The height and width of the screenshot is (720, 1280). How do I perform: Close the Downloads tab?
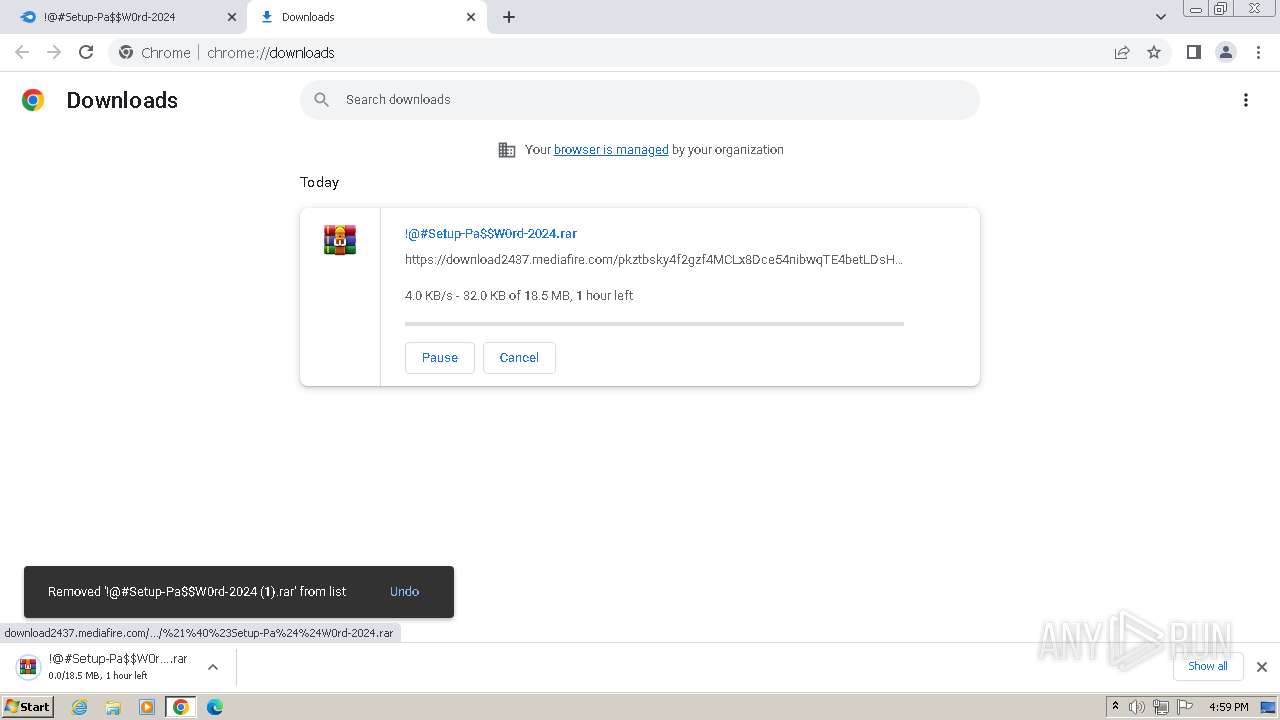tap(471, 17)
